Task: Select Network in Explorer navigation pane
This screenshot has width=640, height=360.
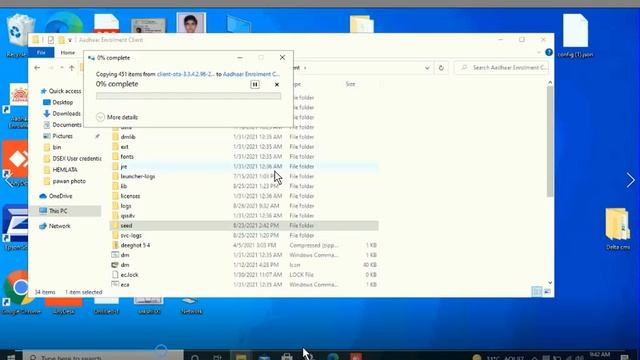Action: 55,226
